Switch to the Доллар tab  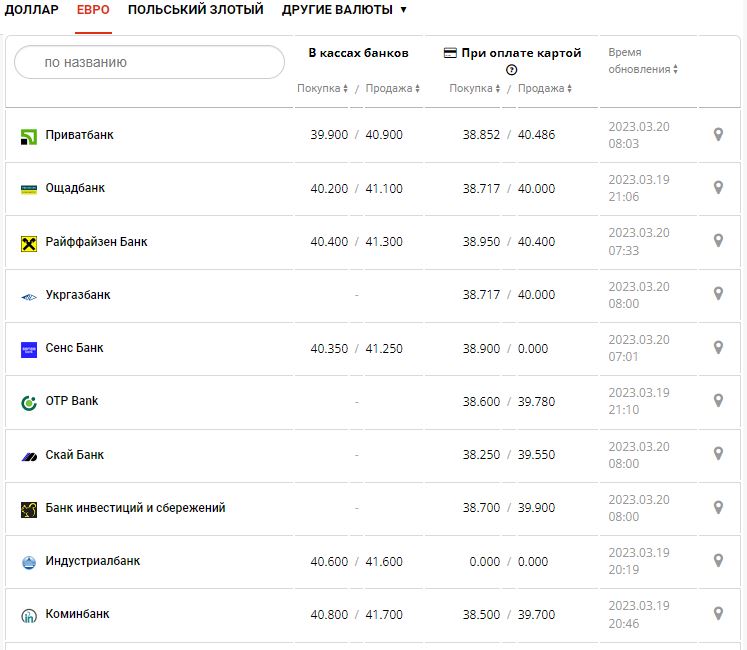31,10
